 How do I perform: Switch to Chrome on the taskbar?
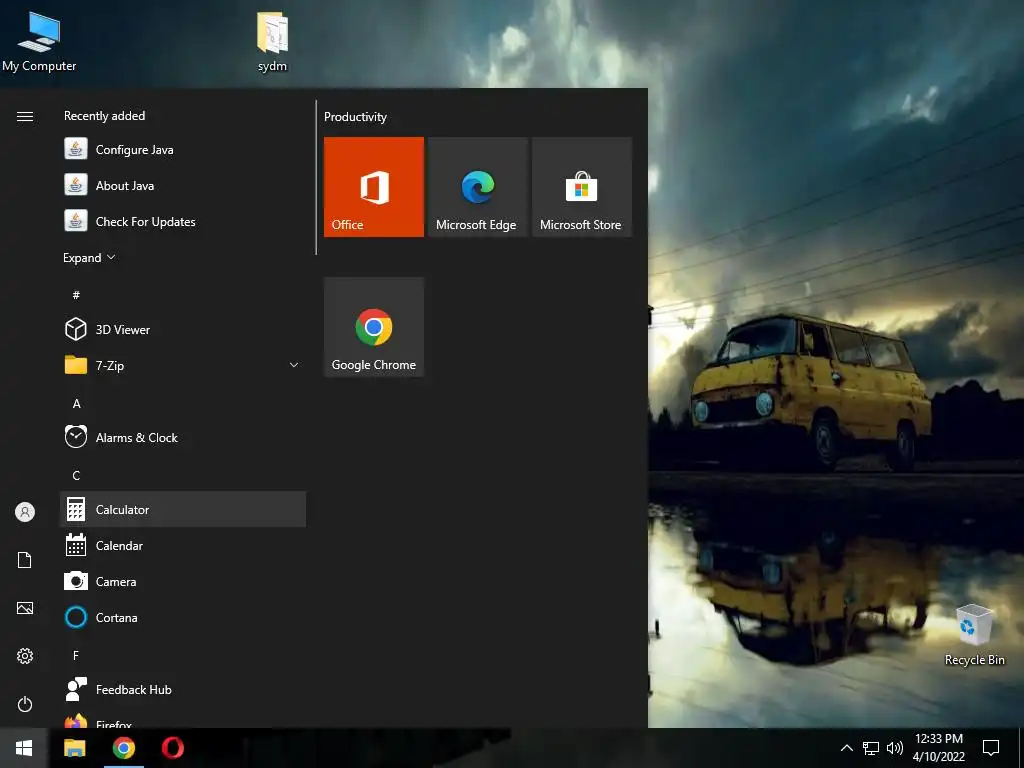tap(123, 748)
